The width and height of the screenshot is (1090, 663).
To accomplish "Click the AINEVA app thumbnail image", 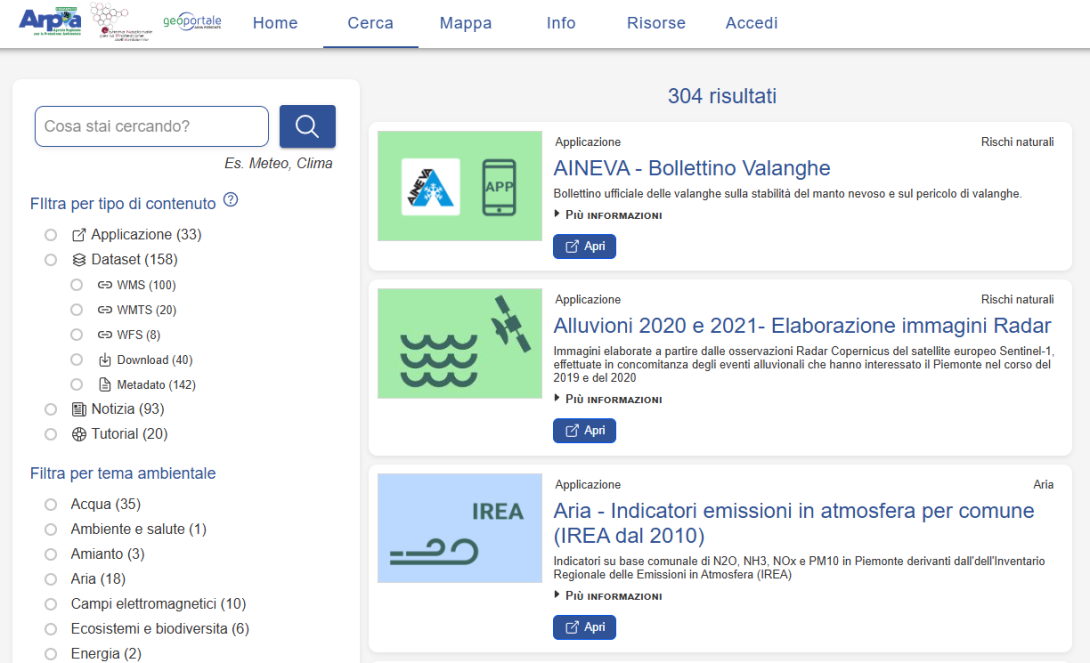I will tap(459, 186).
